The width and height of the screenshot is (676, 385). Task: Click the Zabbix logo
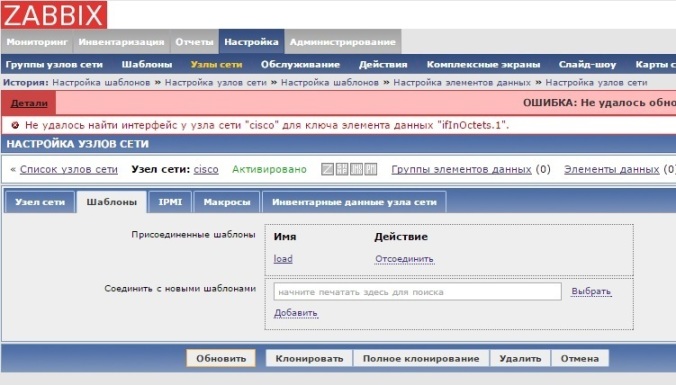(x=54, y=15)
